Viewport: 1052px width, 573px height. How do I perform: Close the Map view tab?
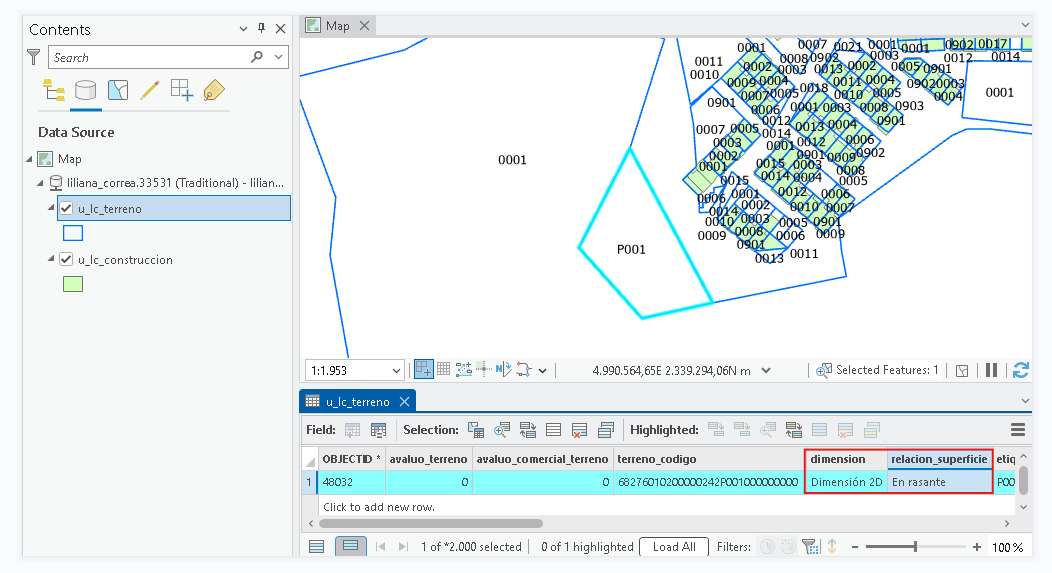pos(364,25)
